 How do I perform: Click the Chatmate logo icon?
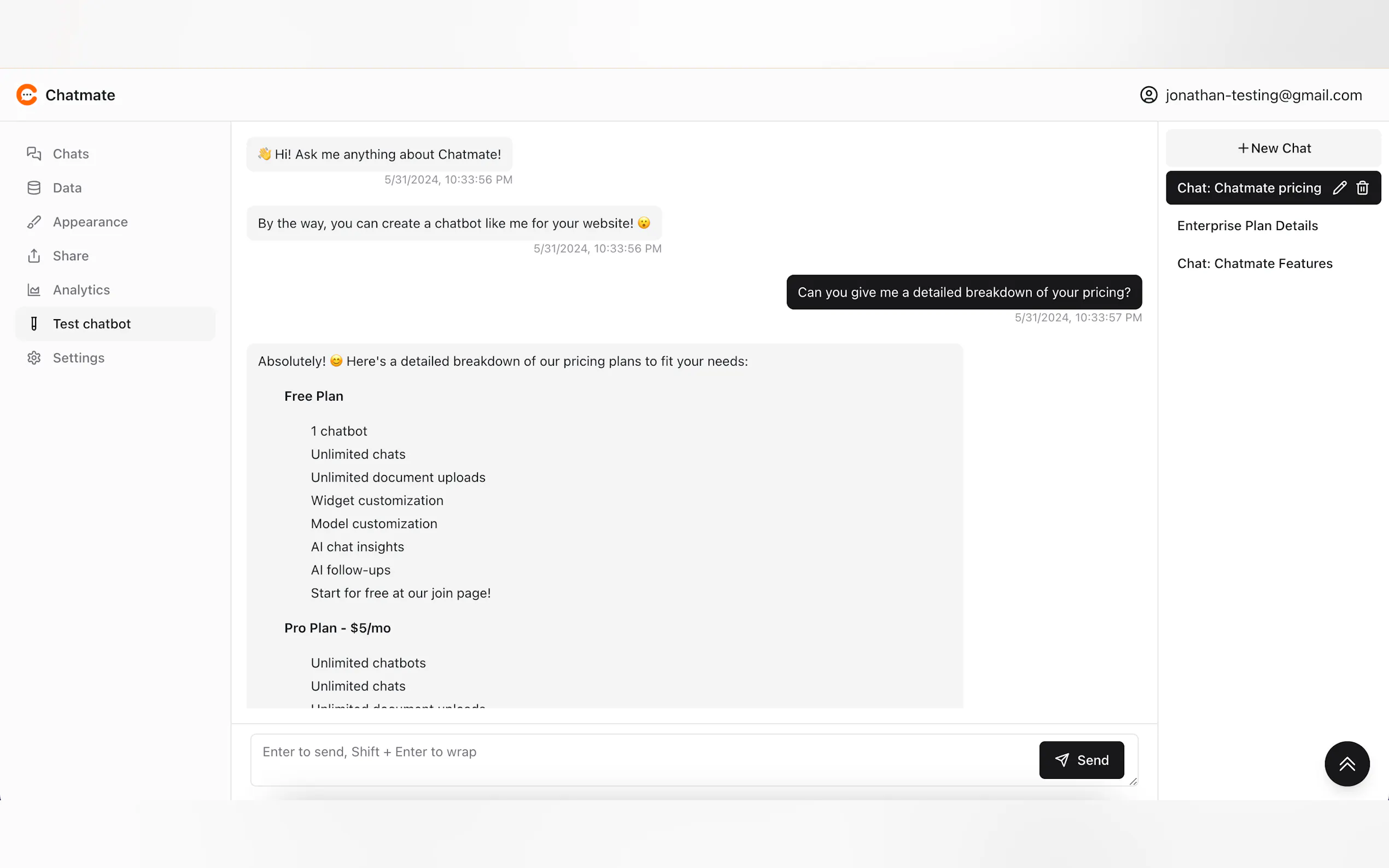(x=26, y=95)
